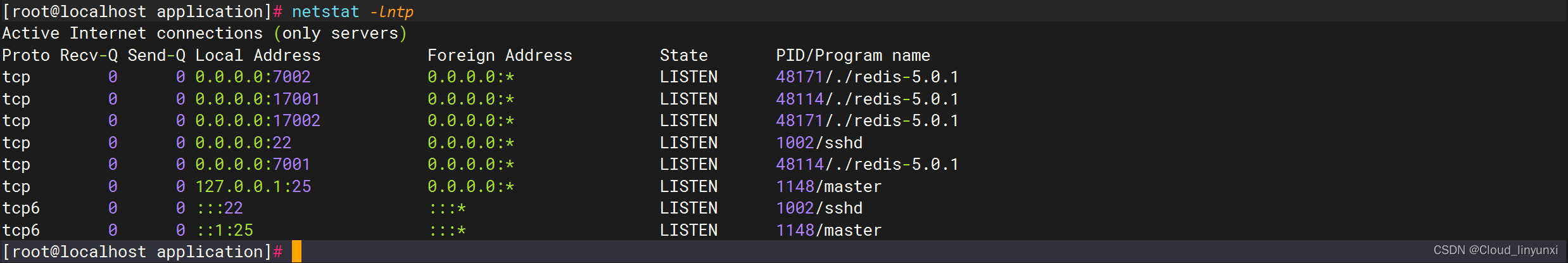Viewport: 1568px width, 263px height.
Task: Click foreign address :::* in the :::22 row
Action: coord(447,208)
